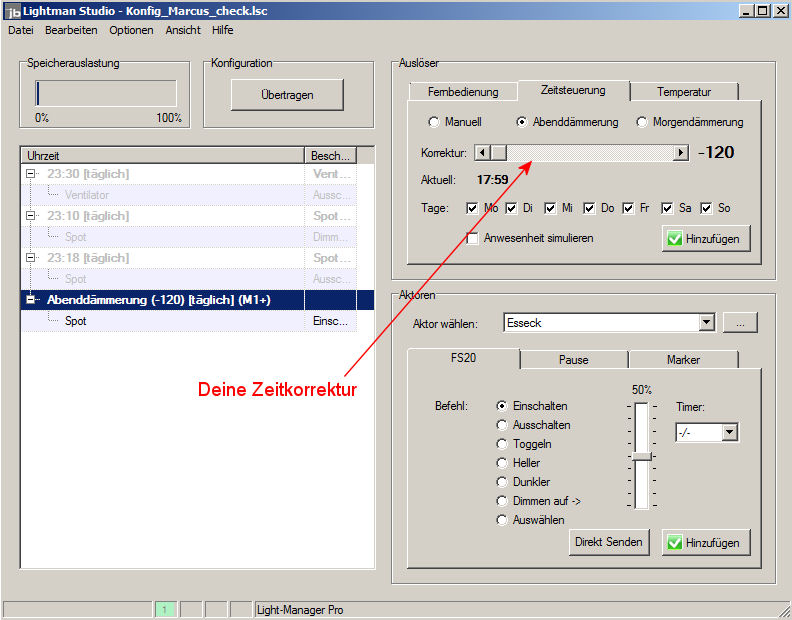Screen dimensions: 792x620
Task: Select the 'Dimmen auf ->' command
Action: pos(502,501)
